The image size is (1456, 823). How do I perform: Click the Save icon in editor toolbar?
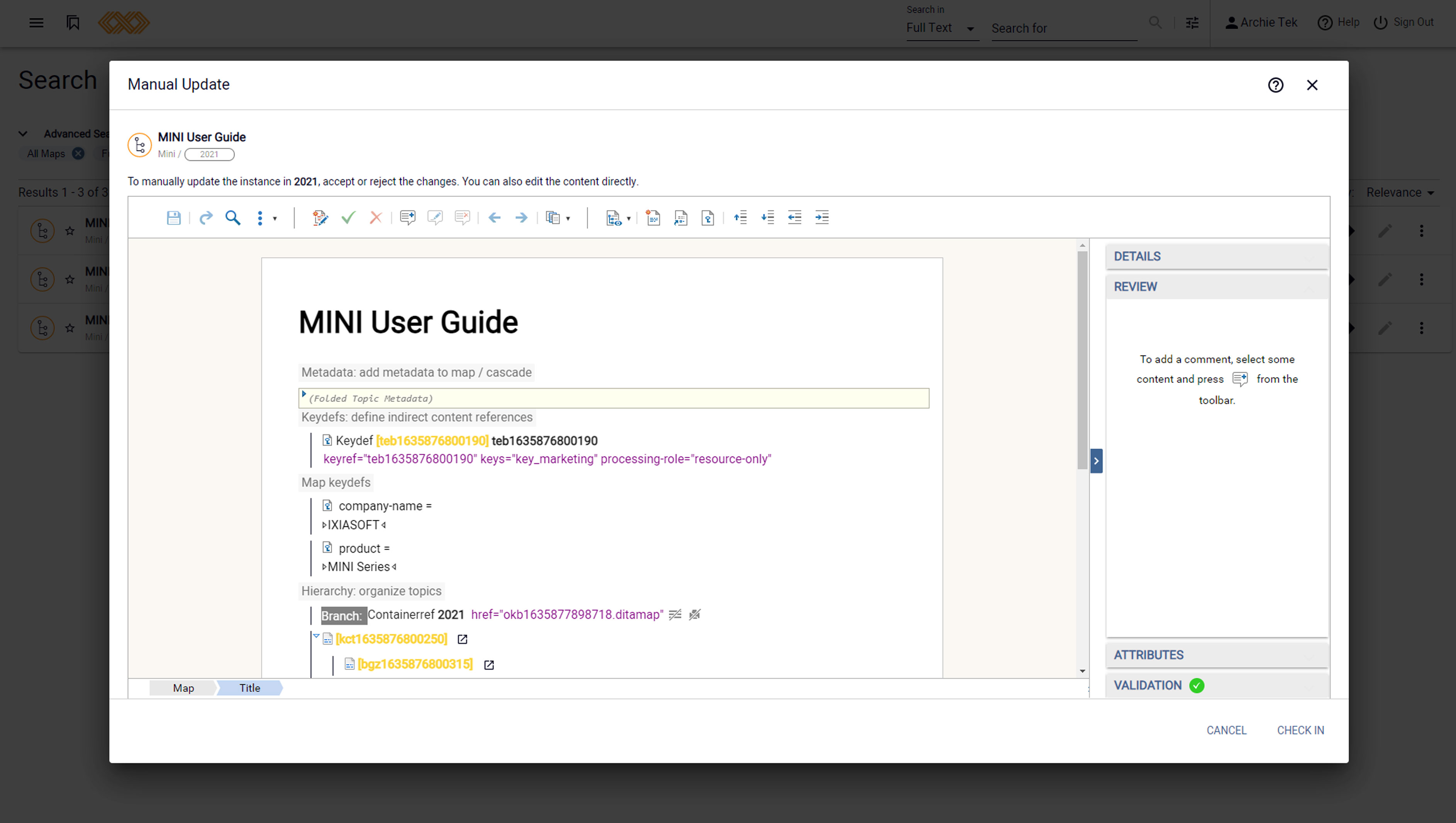tap(173, 218)
